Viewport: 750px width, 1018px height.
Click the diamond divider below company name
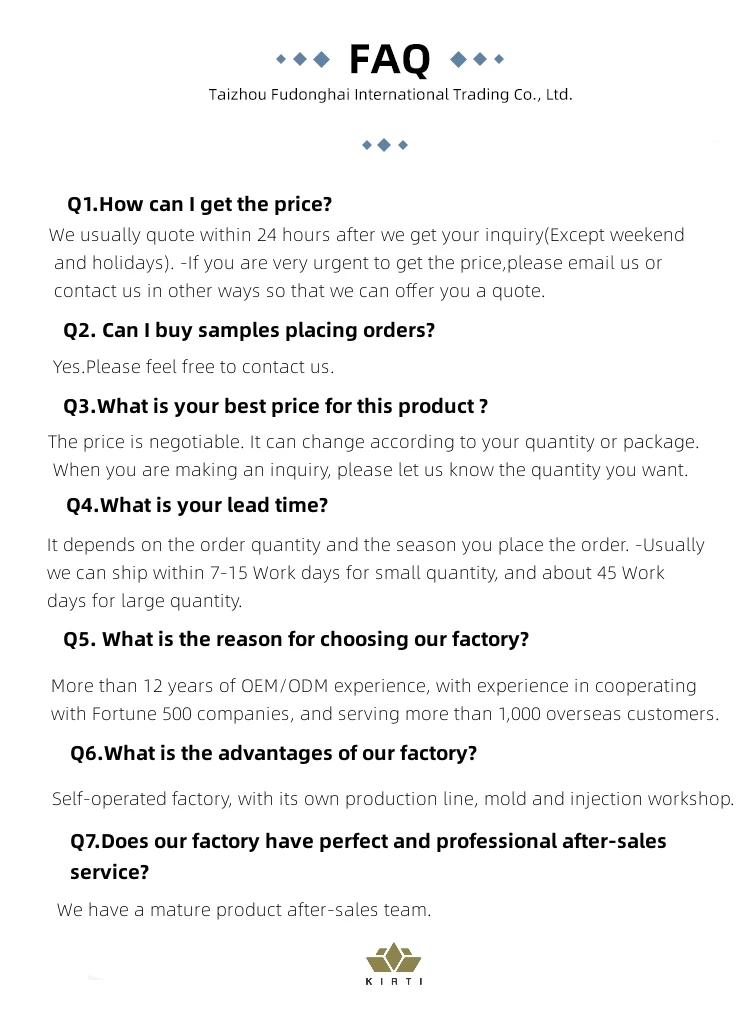385,145
